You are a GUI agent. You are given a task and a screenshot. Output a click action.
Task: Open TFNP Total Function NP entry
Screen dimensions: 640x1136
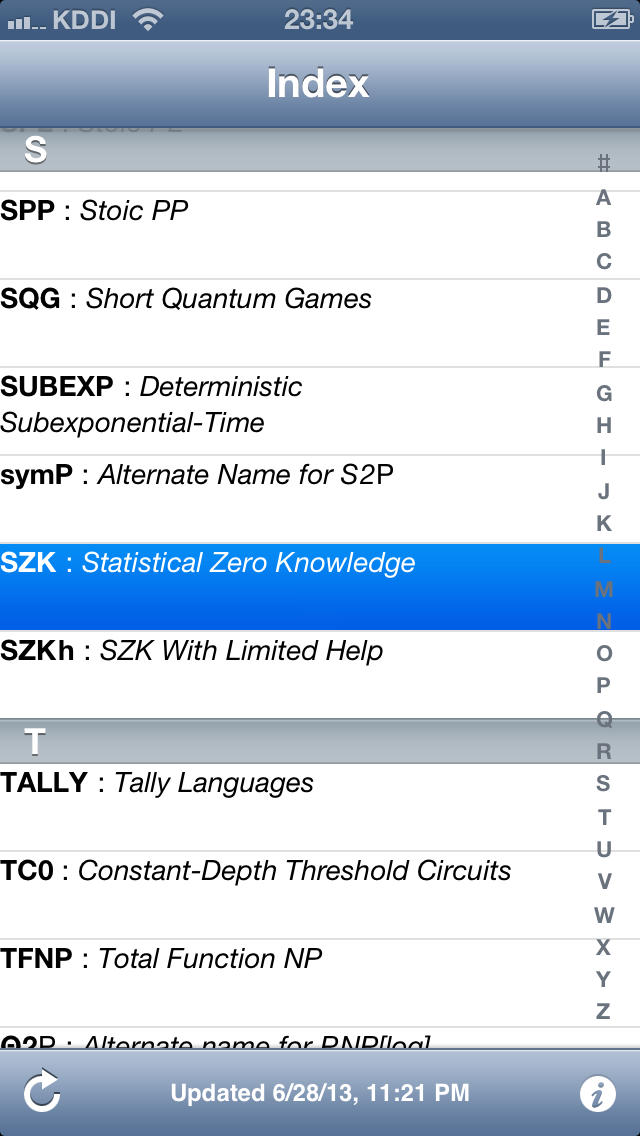pos(290,982)
